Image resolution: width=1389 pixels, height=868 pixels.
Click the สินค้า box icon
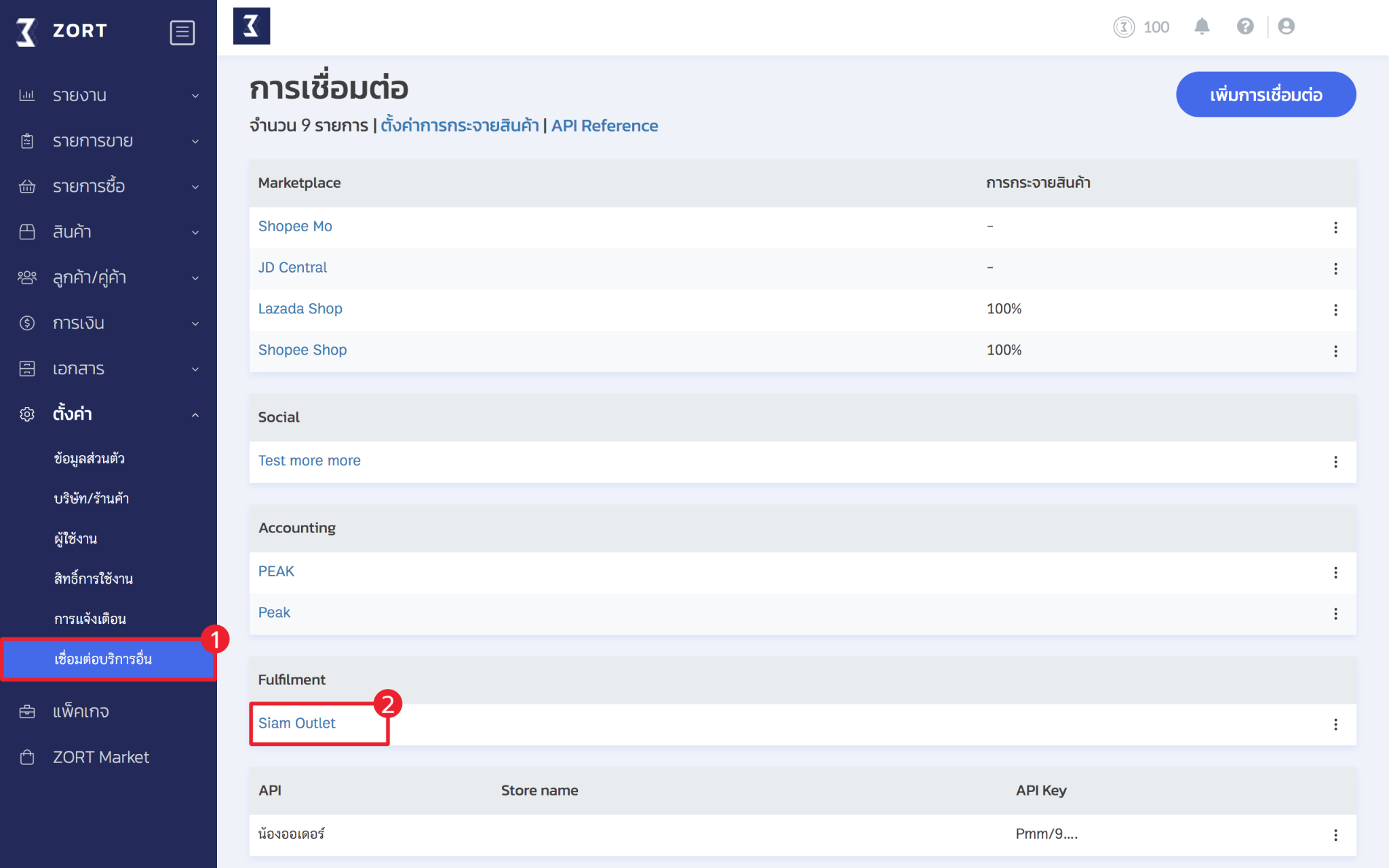27,232
